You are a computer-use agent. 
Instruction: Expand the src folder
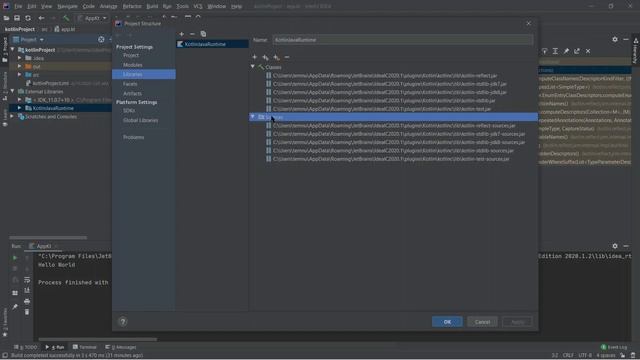click(x=19, y=75)
